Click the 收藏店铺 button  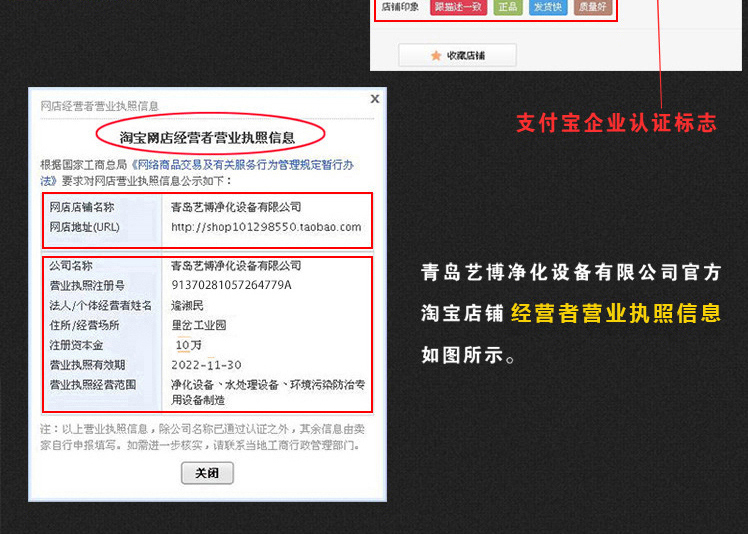457,55
